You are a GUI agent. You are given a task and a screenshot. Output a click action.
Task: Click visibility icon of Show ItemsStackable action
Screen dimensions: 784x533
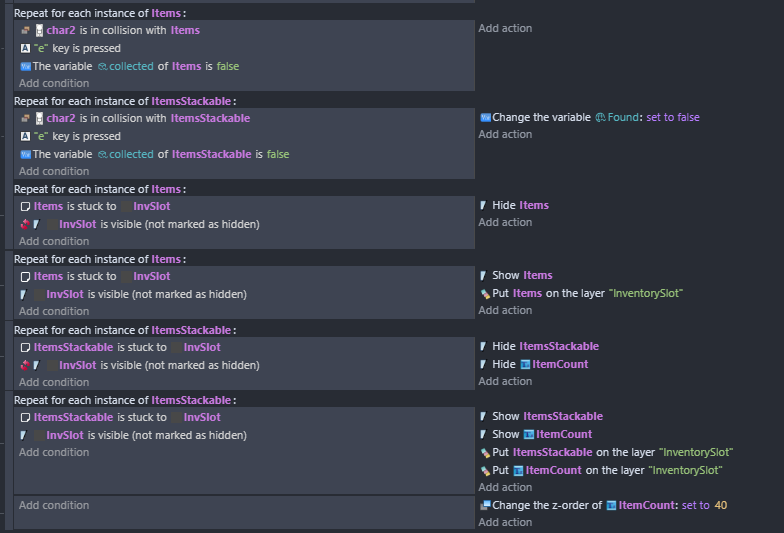(484, 416)
